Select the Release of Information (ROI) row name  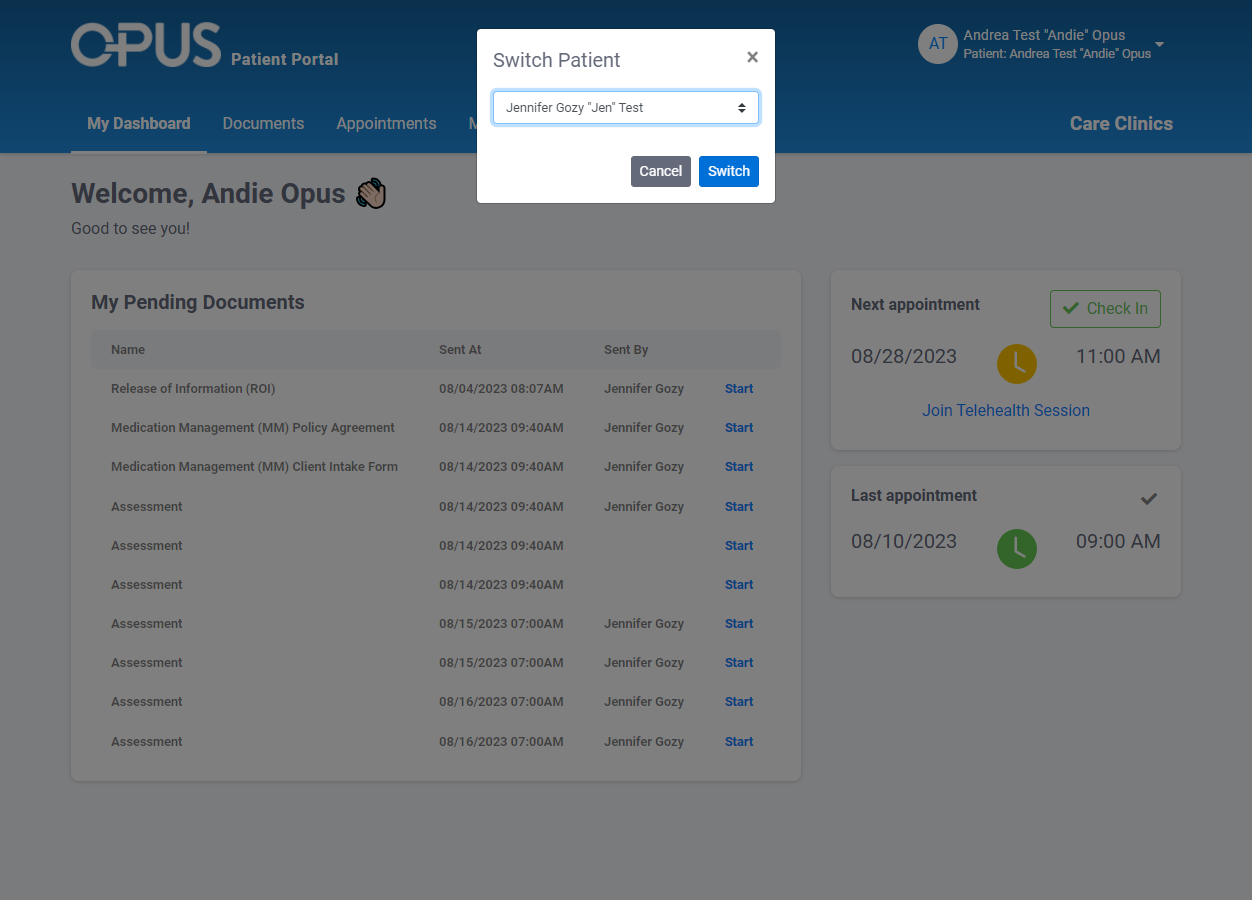[193, 389]
